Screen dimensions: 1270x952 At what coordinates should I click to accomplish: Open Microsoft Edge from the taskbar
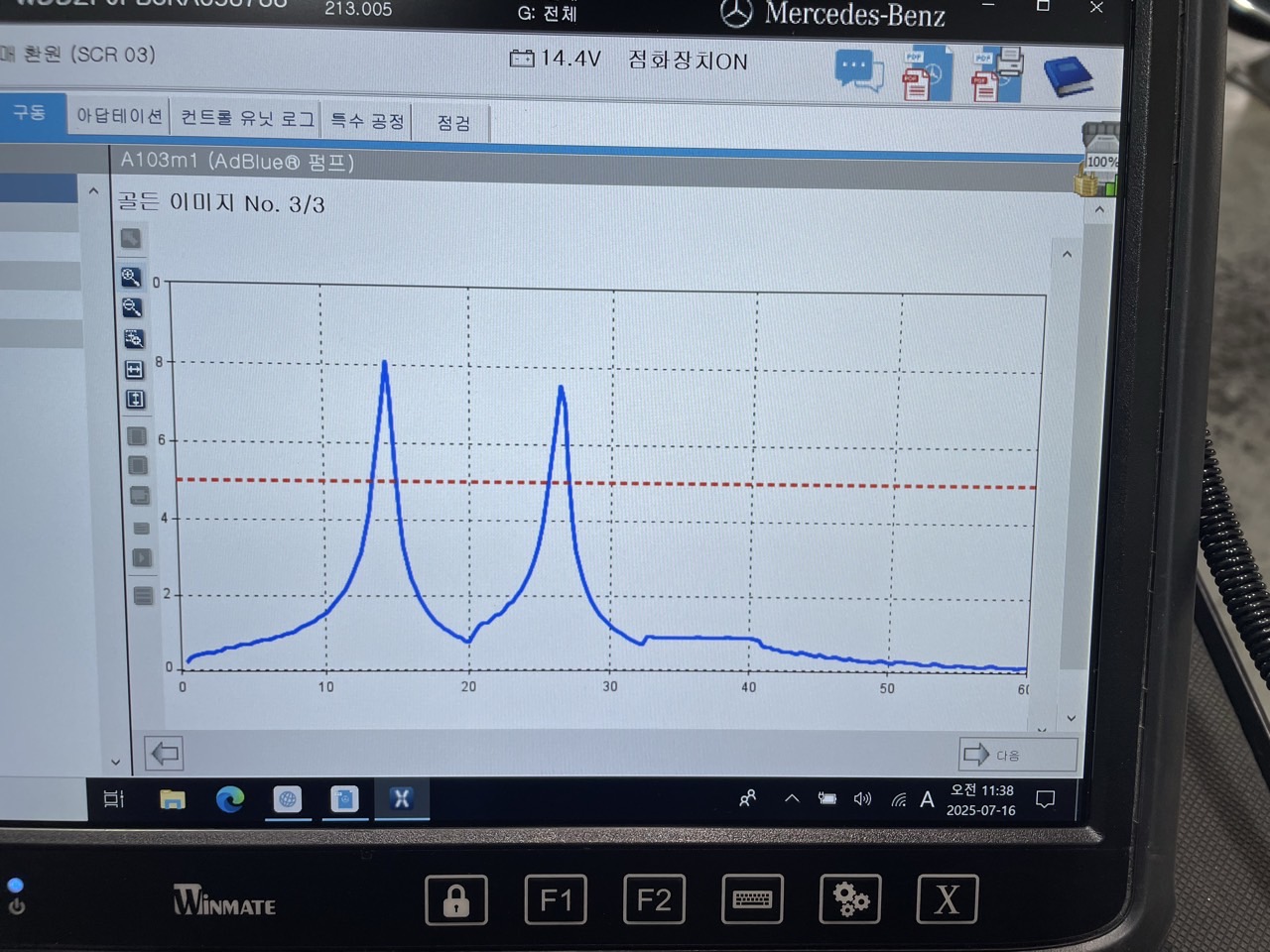pos(230,798)
